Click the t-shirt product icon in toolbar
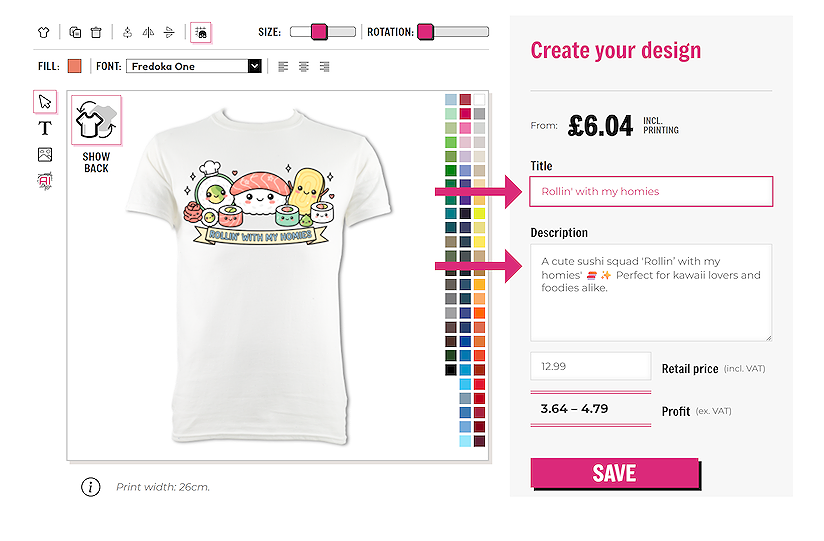The image size is (824, 541). pos(43,32)
